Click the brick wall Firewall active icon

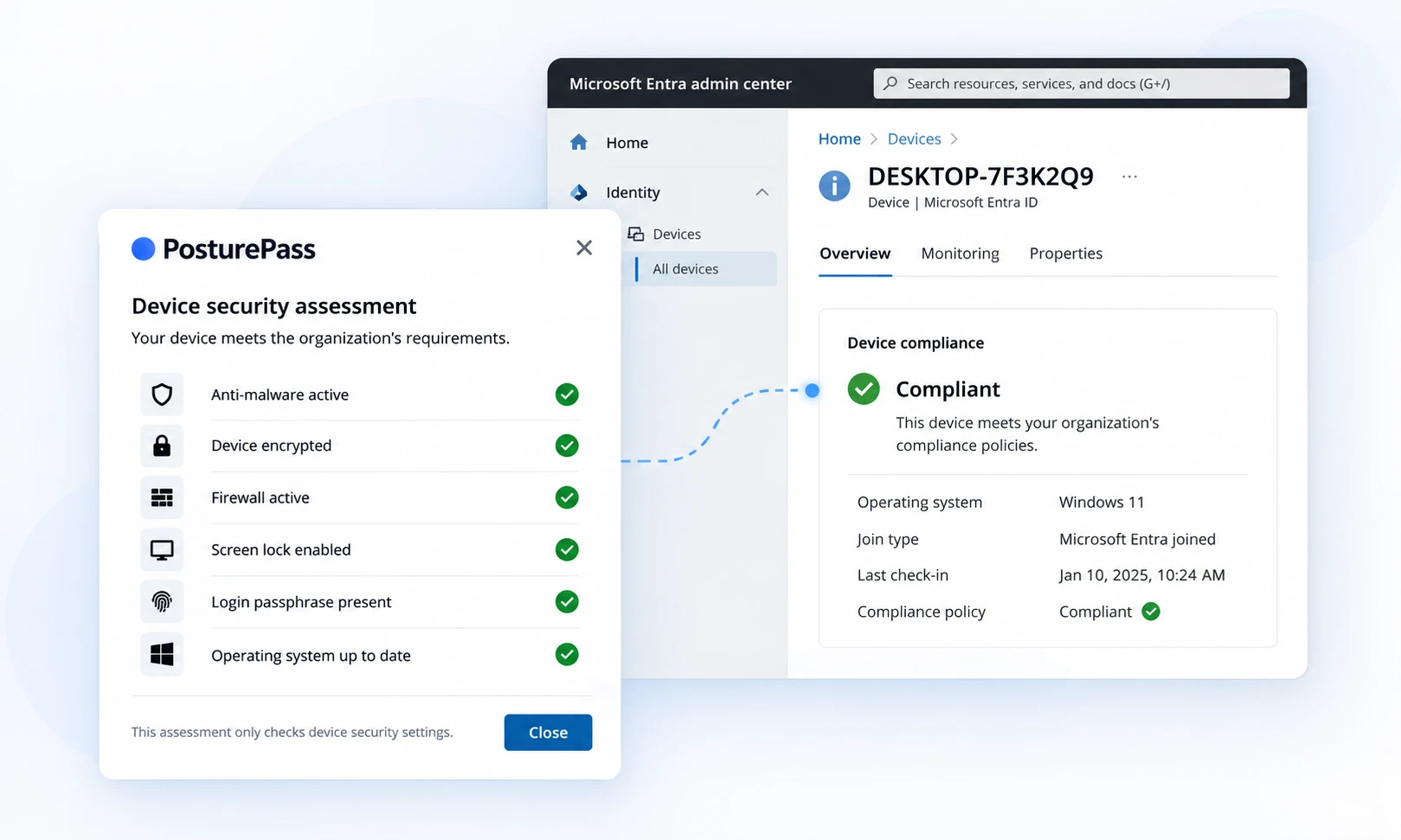click(162, 497)
